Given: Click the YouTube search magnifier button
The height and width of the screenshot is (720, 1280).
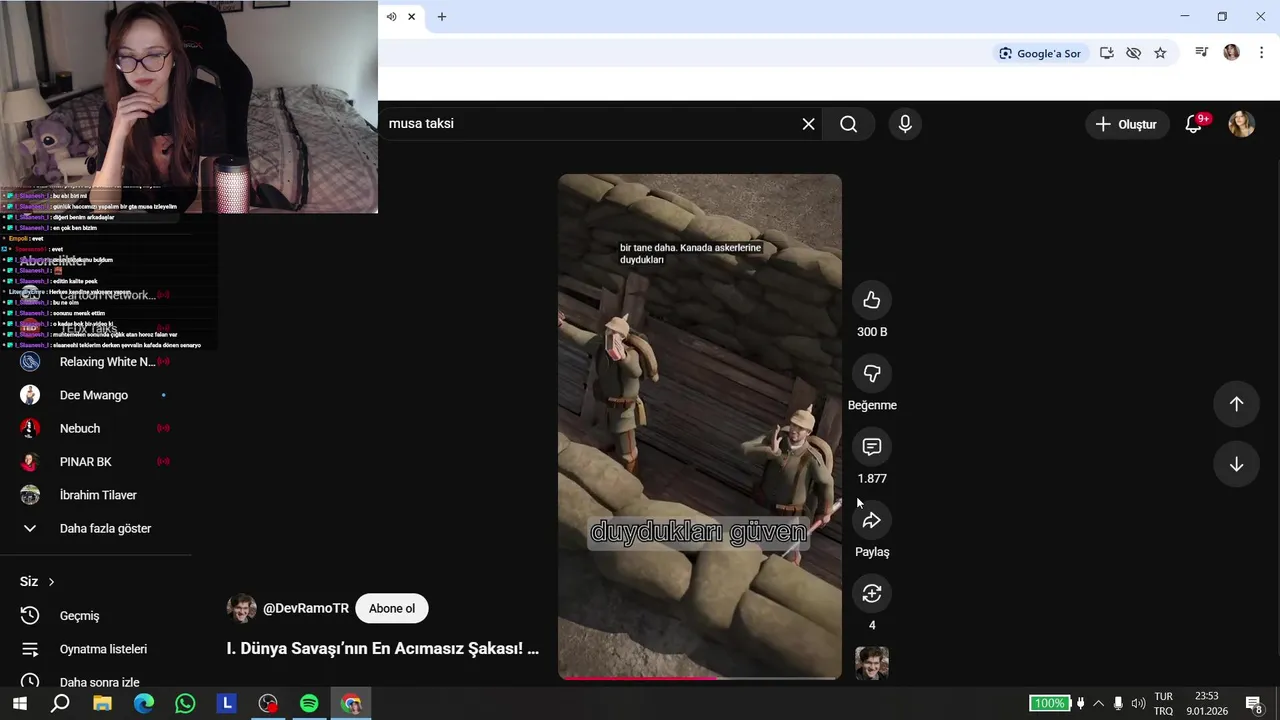Looking at the screenshot, I should click(x=849, y=124).
